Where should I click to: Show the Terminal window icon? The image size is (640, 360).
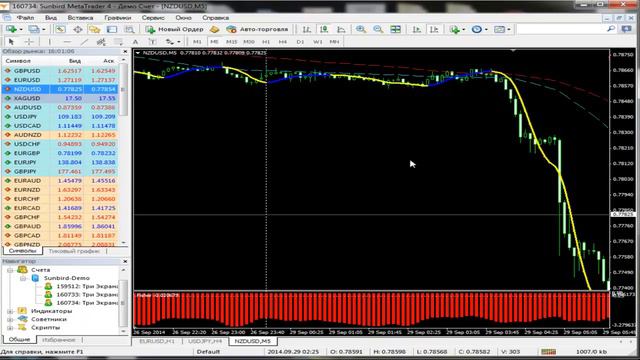click(x=112, y=29)
